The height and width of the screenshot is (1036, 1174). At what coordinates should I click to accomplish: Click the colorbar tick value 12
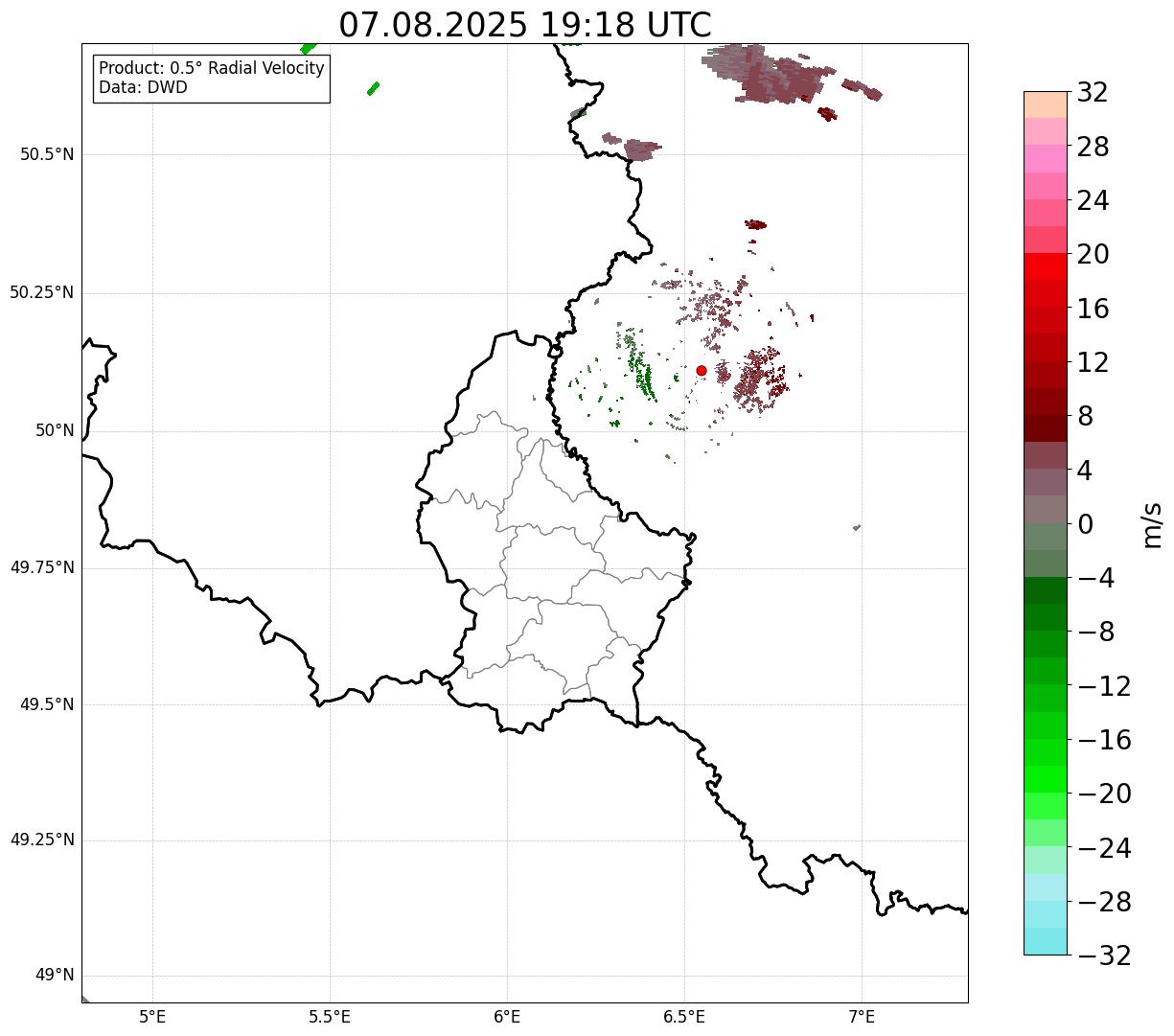pos(1093,362)
